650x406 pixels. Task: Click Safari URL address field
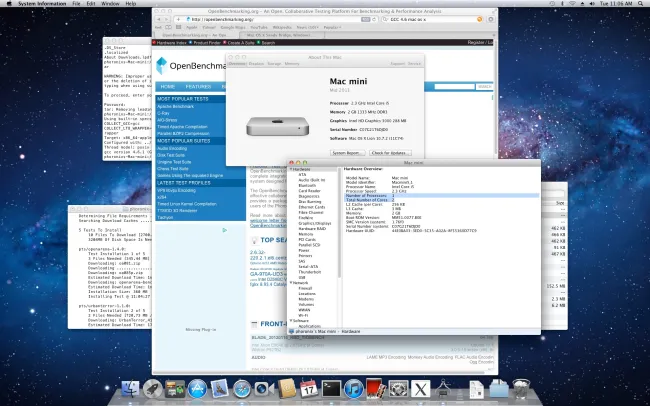pos(278,19)
